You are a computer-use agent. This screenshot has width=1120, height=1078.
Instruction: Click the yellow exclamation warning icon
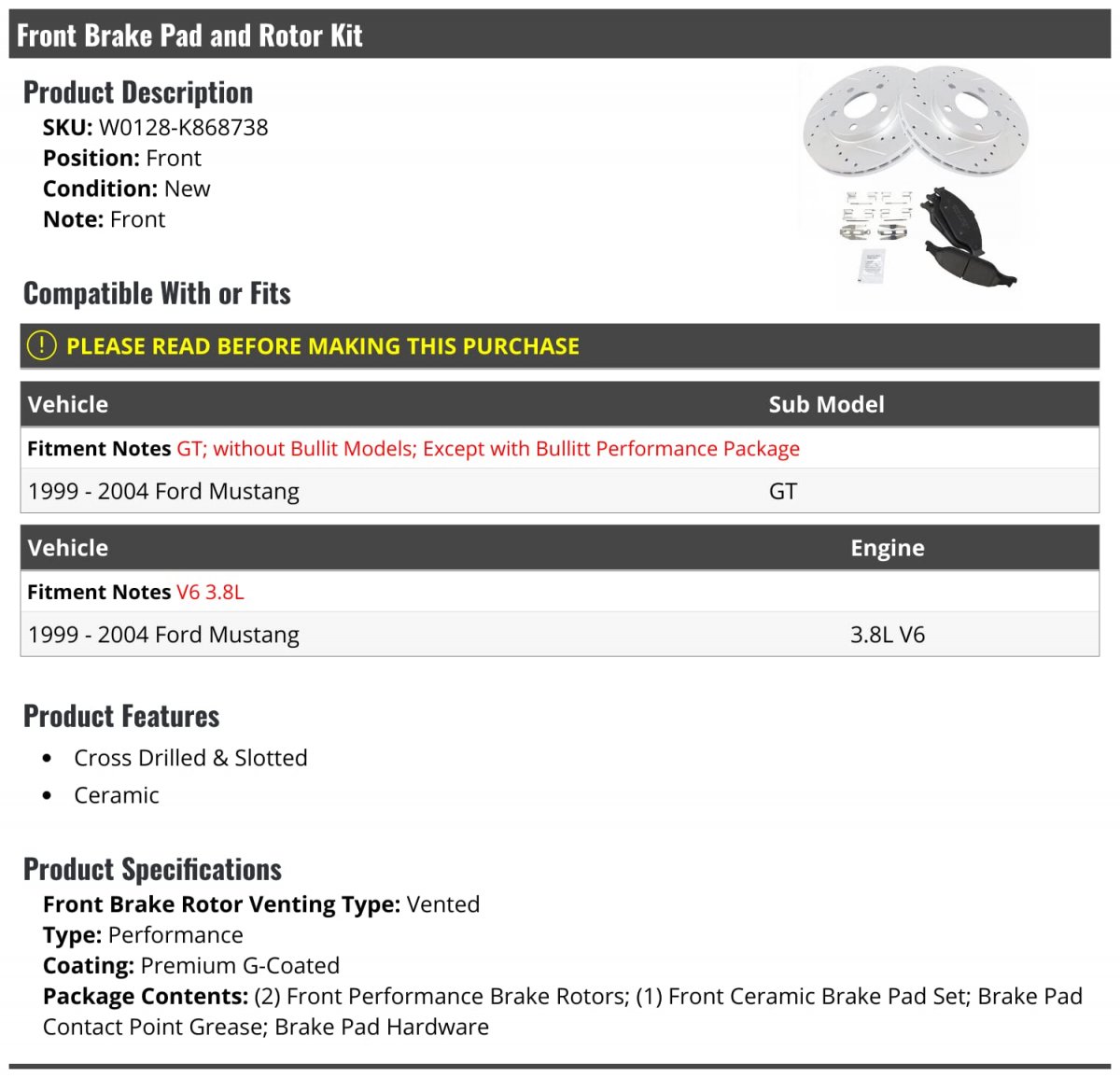(x=42, y=345)
